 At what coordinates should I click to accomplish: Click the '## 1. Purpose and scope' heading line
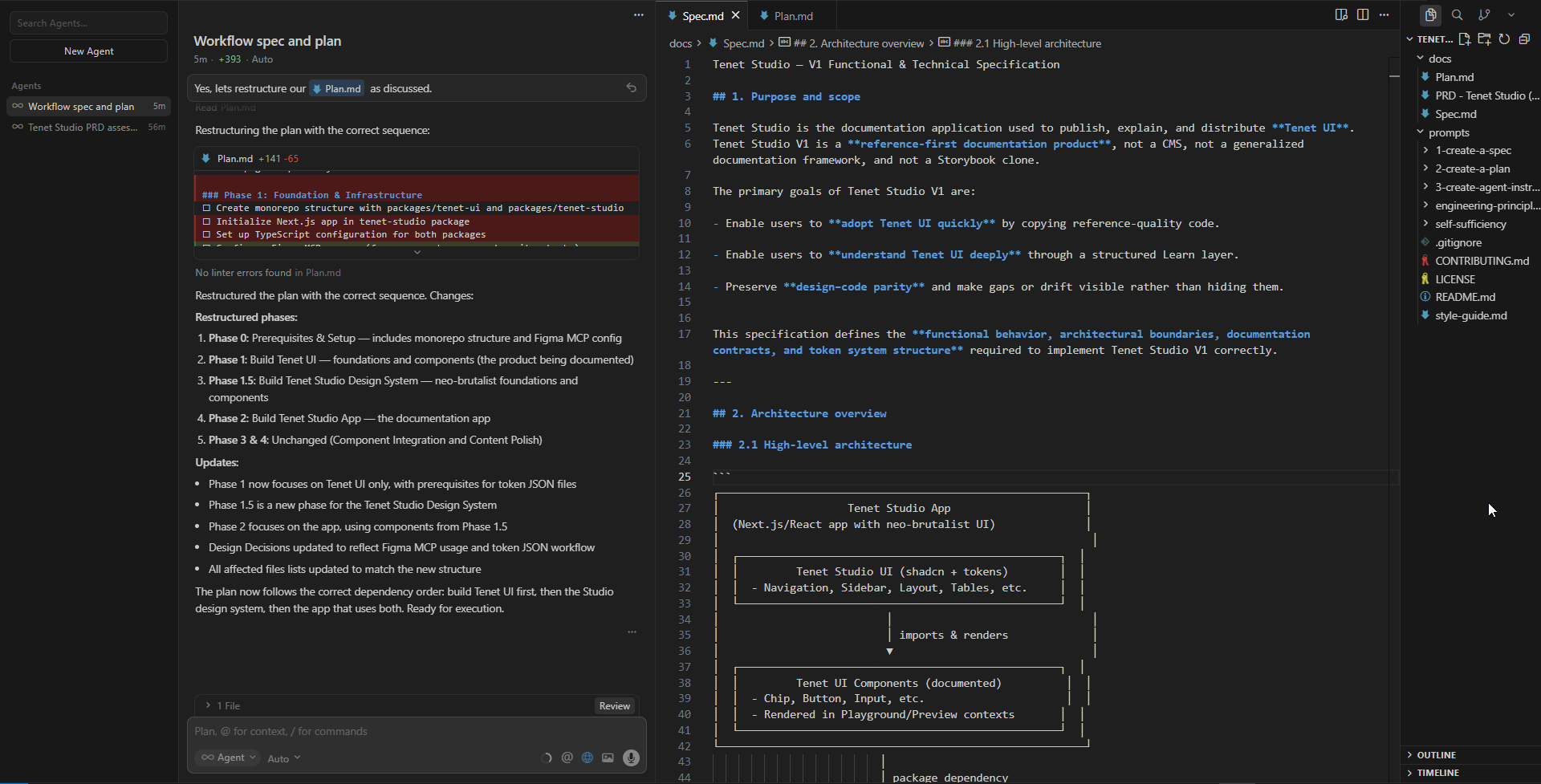click(x=786, y=96)
